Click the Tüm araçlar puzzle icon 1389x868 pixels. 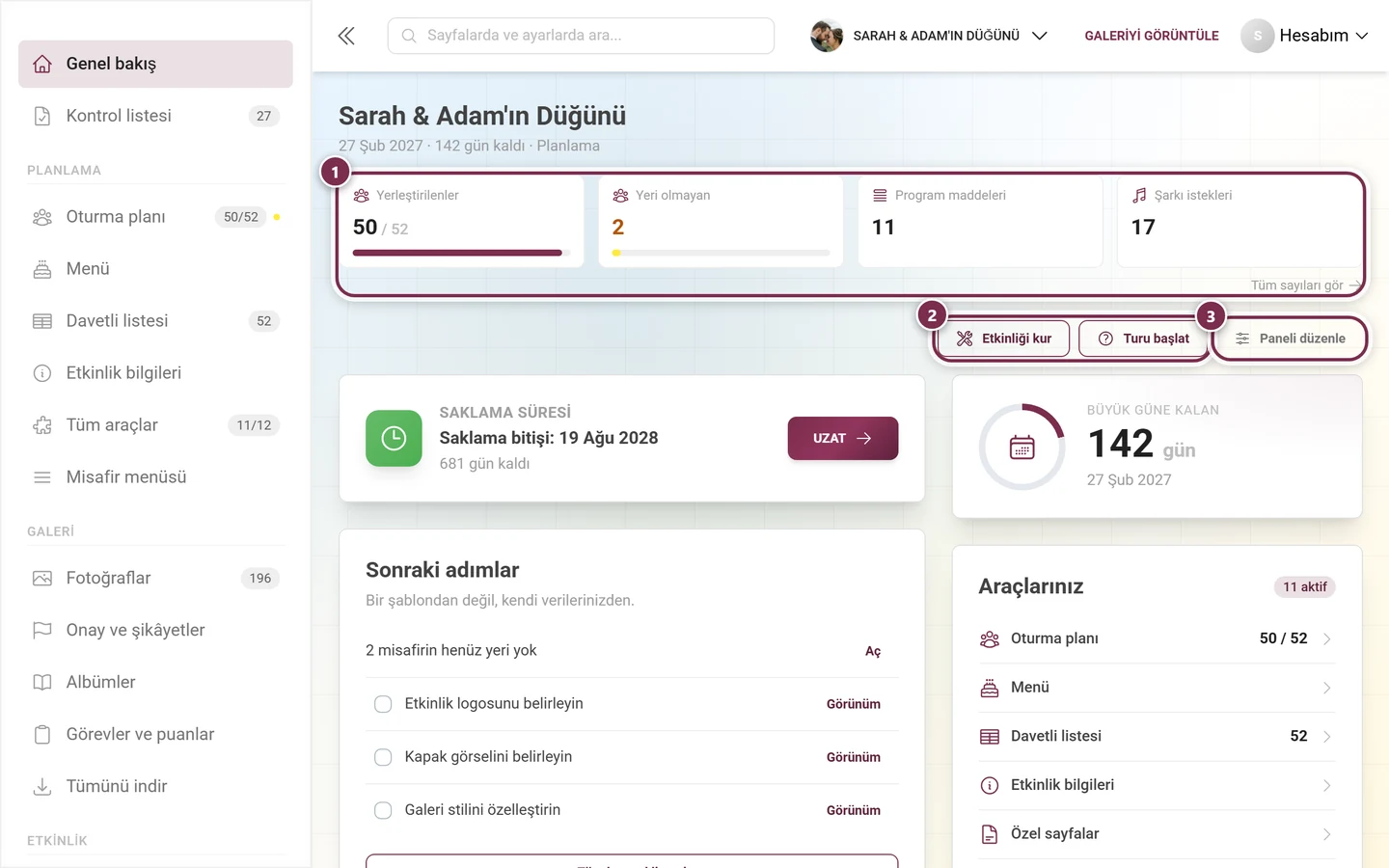click(42, 425)
